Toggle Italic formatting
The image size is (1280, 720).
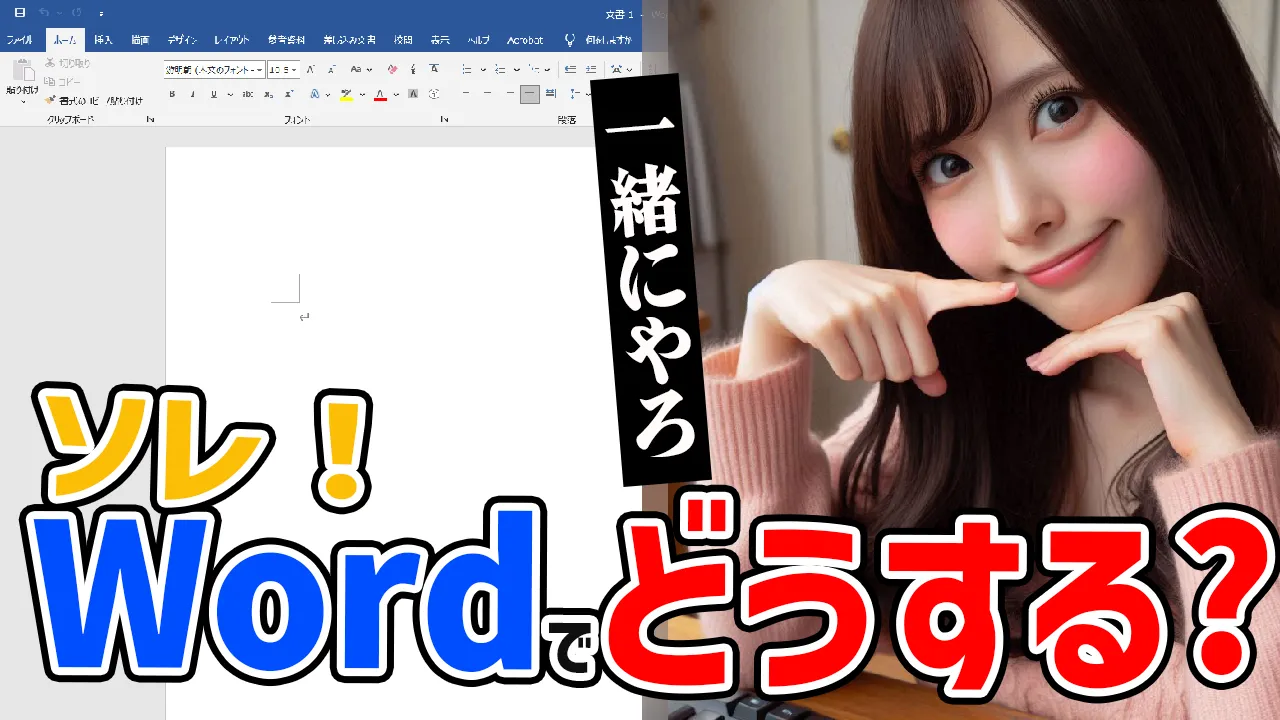pos(193,94)
